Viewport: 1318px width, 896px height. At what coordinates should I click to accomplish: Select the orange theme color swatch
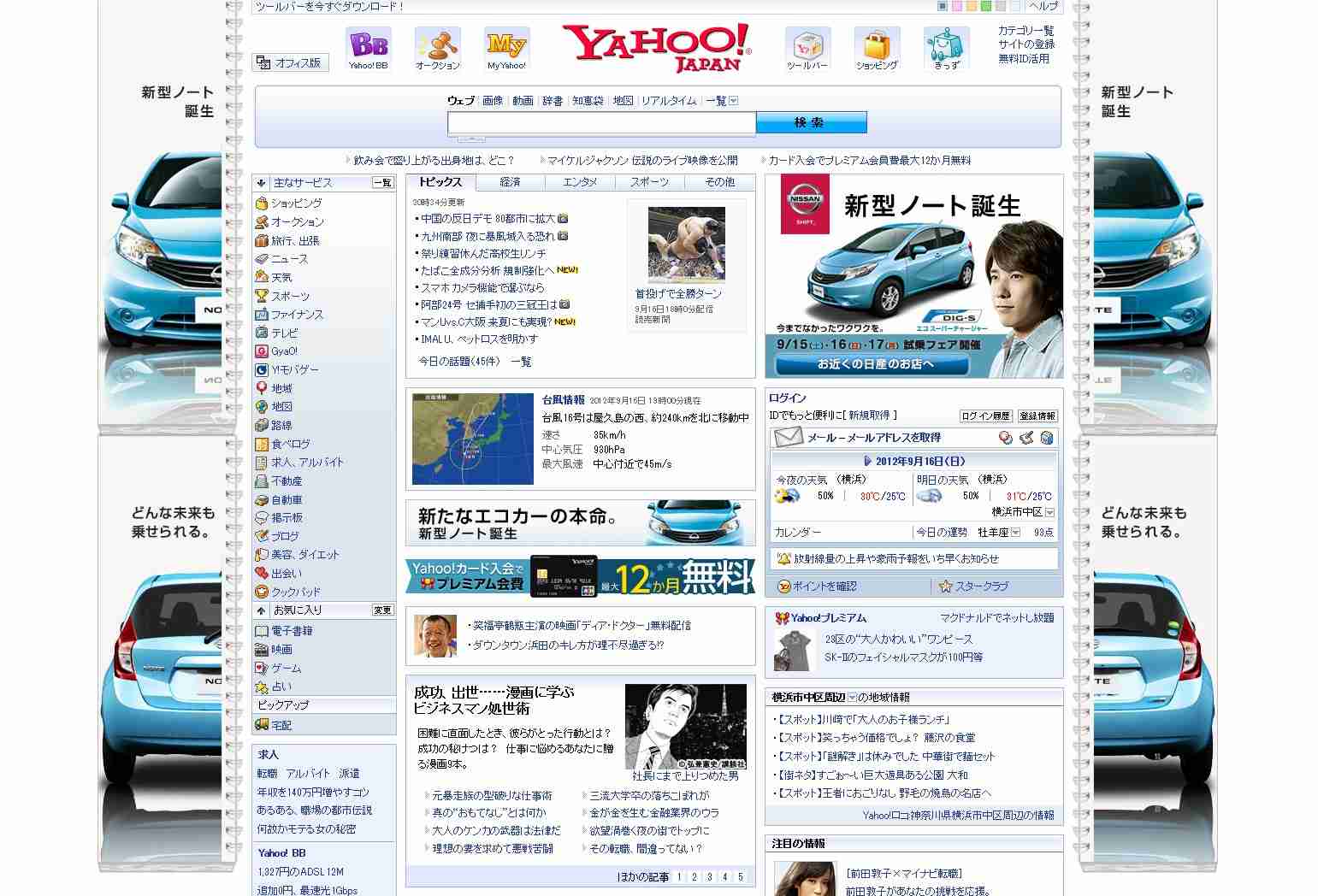972,6
